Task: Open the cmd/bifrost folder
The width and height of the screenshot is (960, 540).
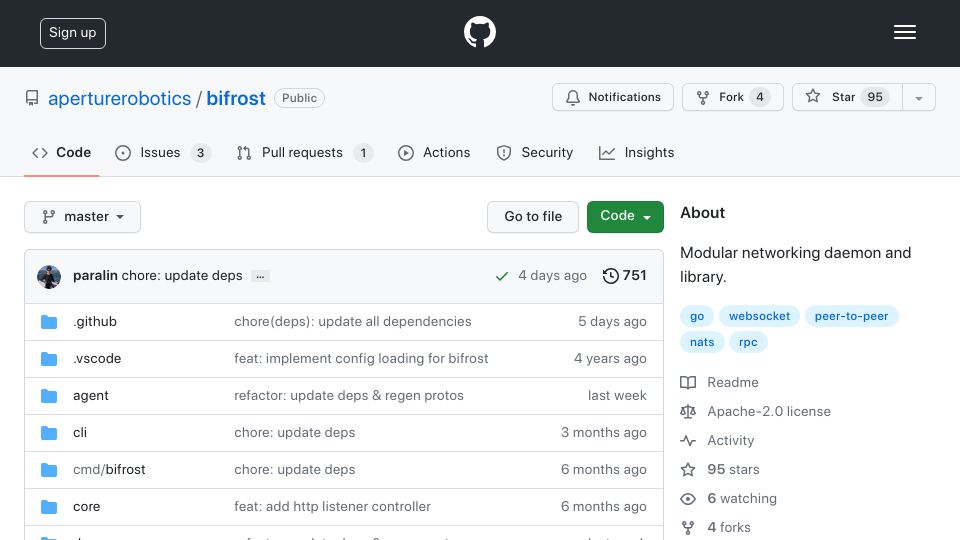Action: tap(109, 470)
